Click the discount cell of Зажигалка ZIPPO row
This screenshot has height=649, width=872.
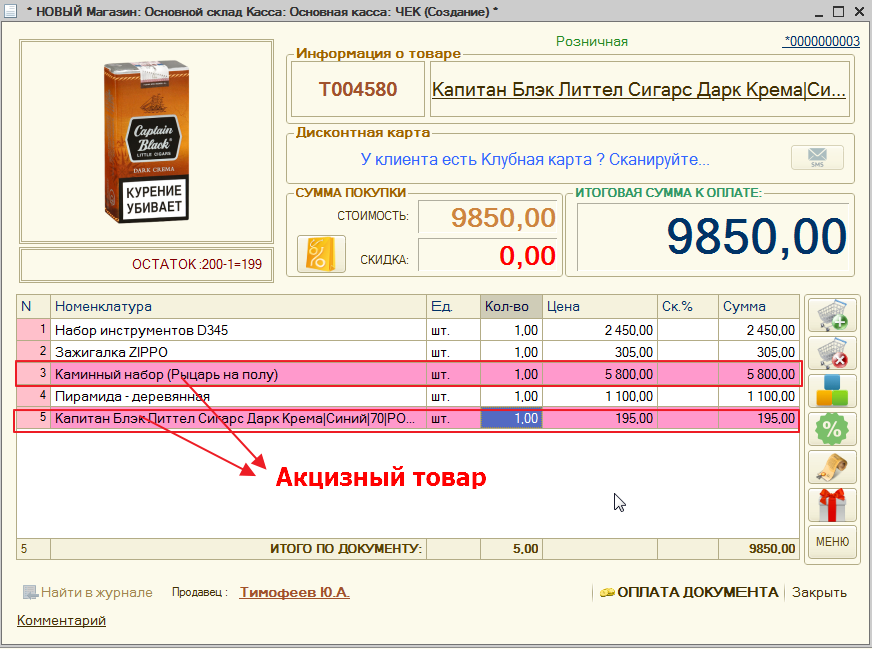(x=688, y=352)
